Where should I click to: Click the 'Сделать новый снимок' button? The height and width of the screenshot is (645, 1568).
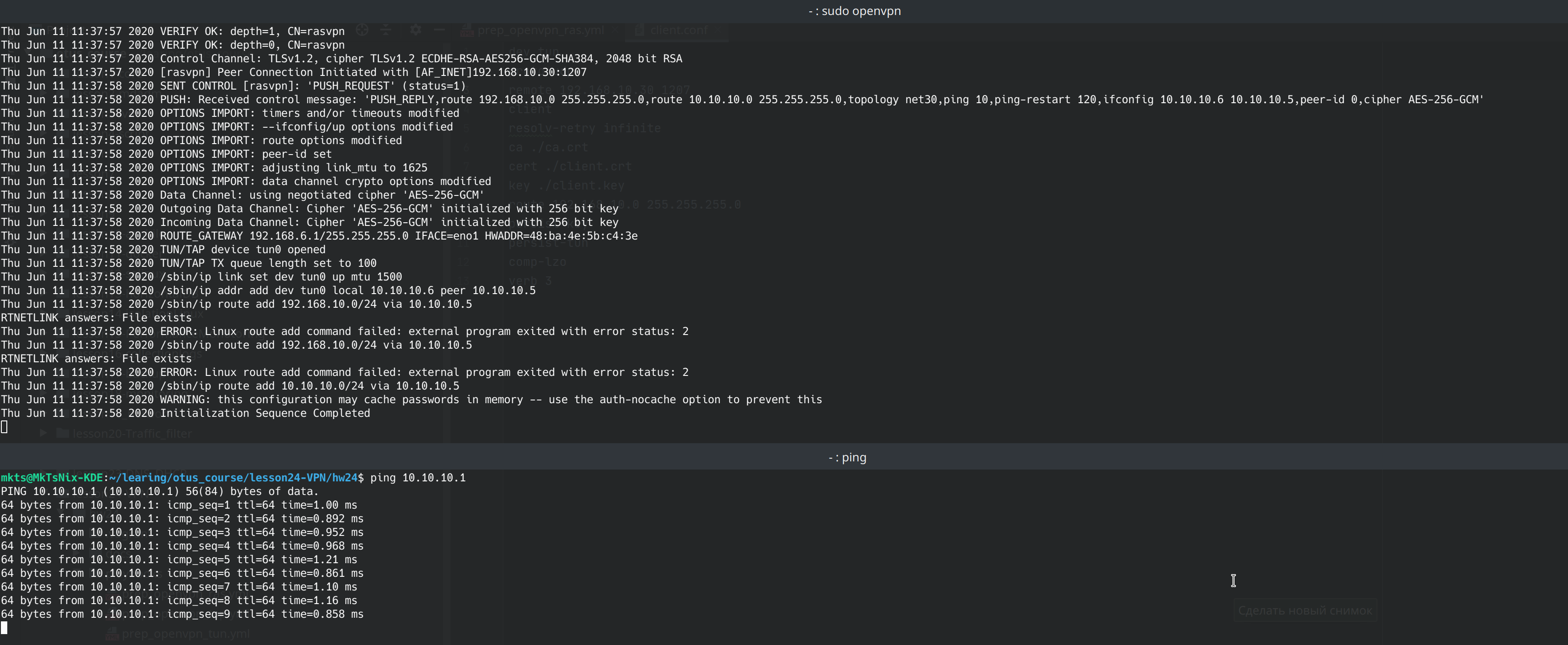(1305, 610)
